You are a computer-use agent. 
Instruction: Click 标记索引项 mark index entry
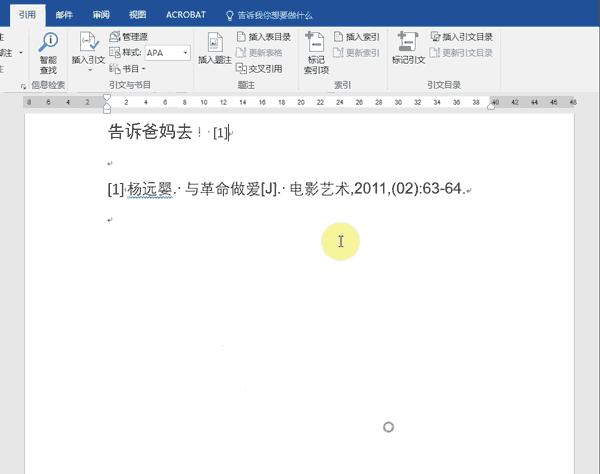click(316, 53)
